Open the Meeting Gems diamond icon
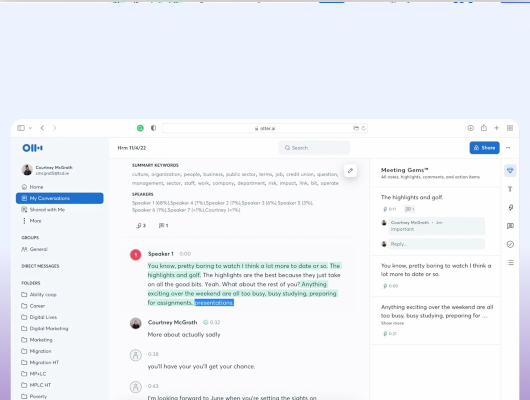 [510, 170]
